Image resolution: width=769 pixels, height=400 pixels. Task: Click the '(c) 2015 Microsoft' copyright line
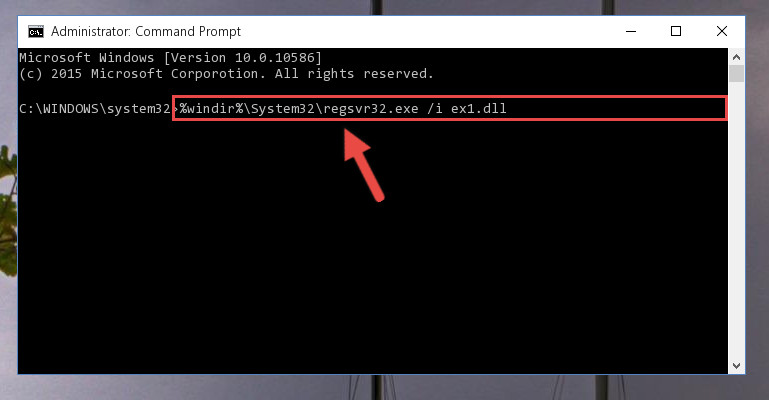91,74
